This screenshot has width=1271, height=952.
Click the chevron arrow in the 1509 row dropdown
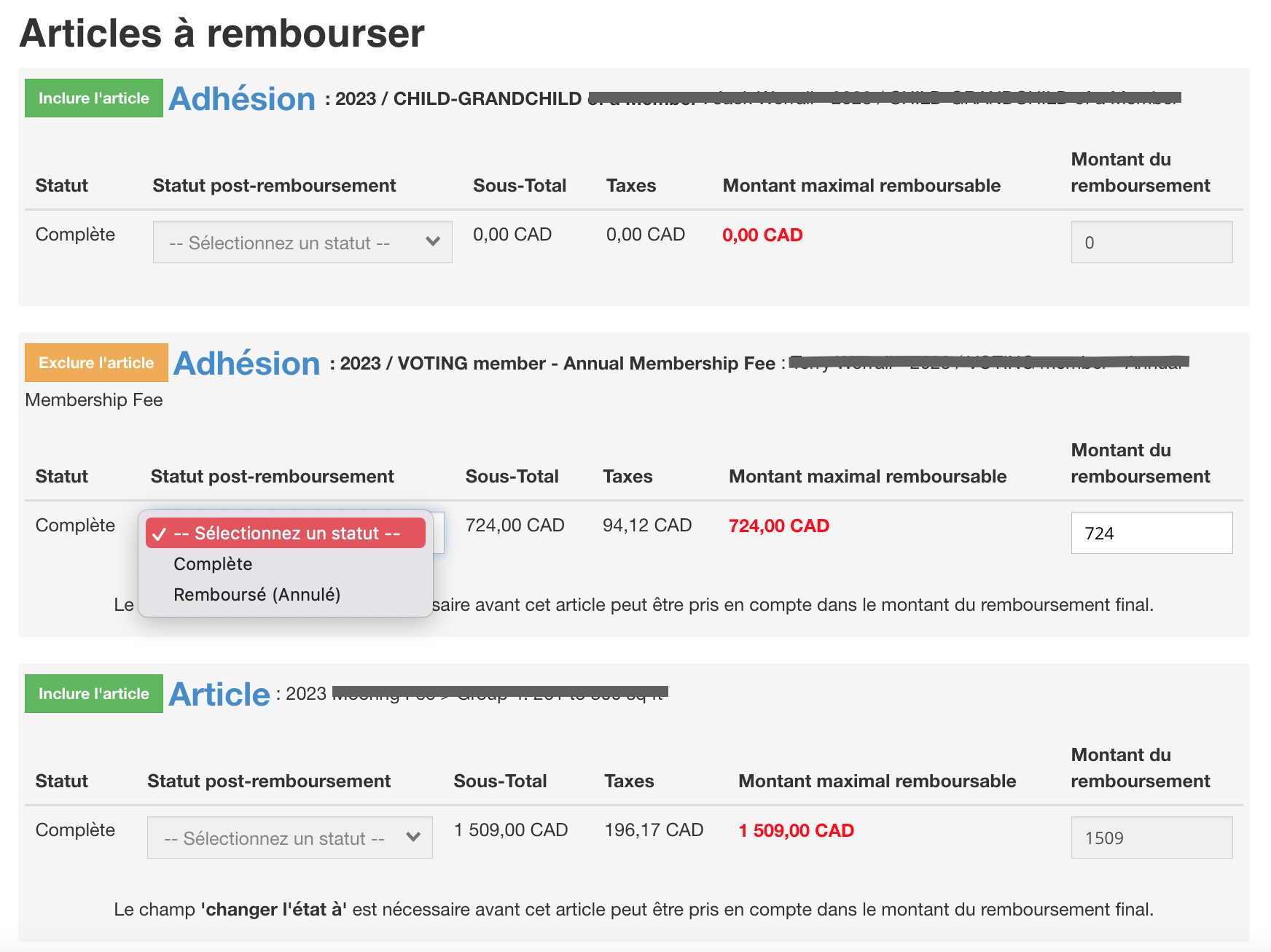pos(413,838)
